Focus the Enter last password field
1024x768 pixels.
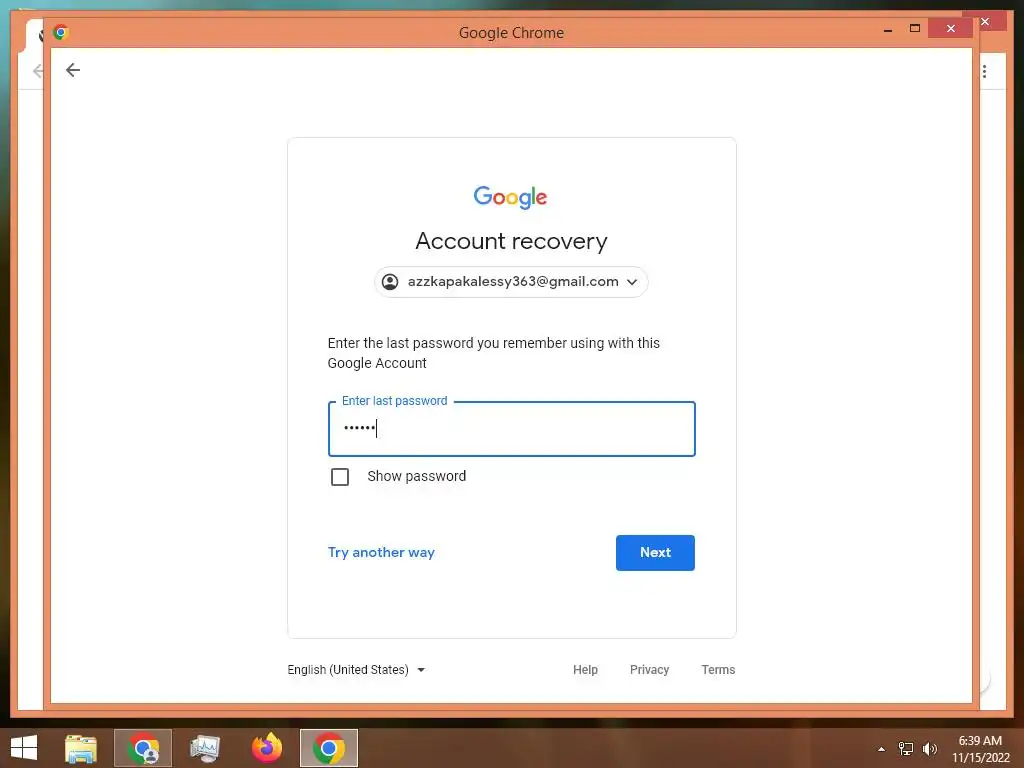point(511,428)
